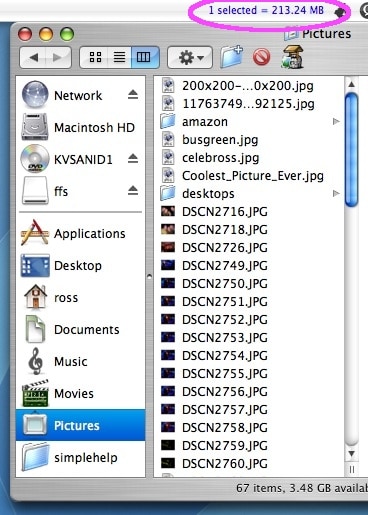
Task: Select file 200x200-...0x200.jpg
Action: coord(248,86)
